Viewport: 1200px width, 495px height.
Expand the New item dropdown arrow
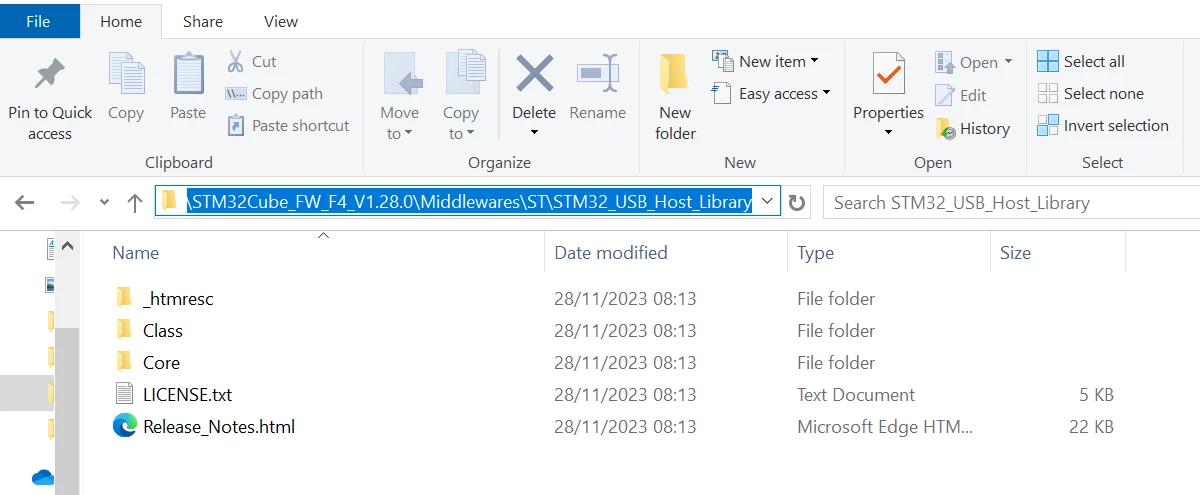tap(814, 61)
